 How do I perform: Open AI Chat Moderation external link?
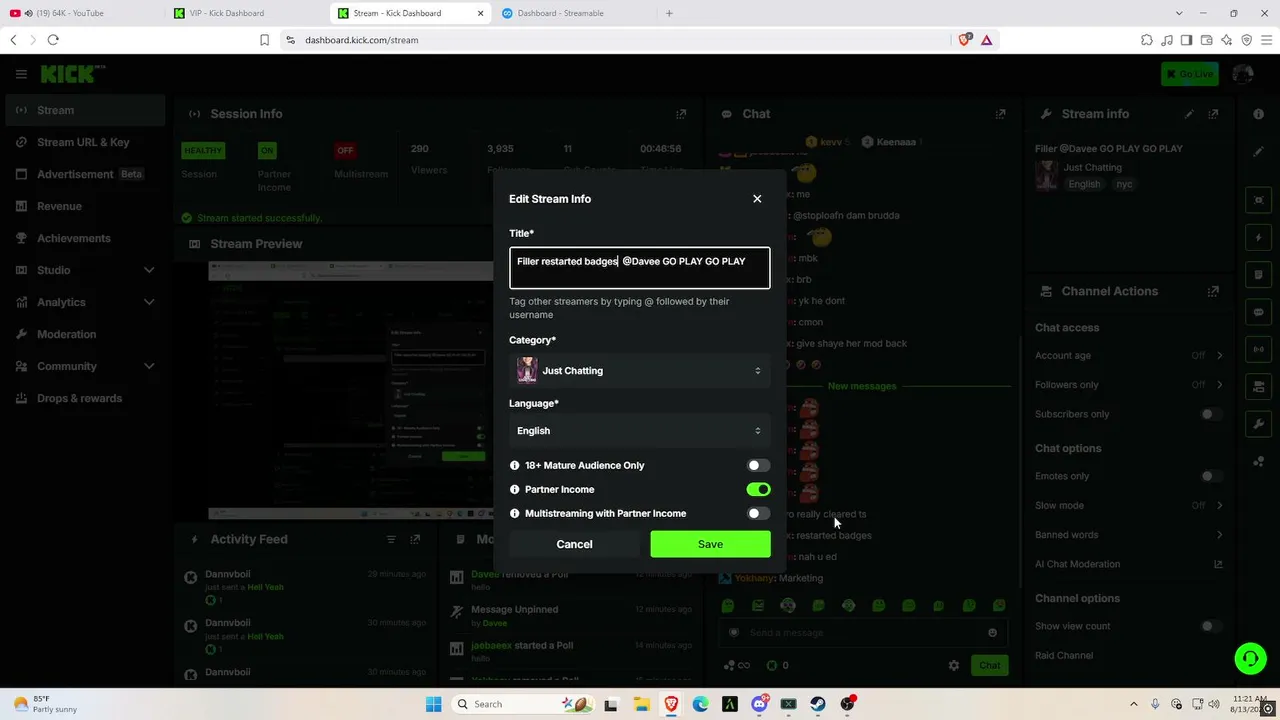point(1218,564)
